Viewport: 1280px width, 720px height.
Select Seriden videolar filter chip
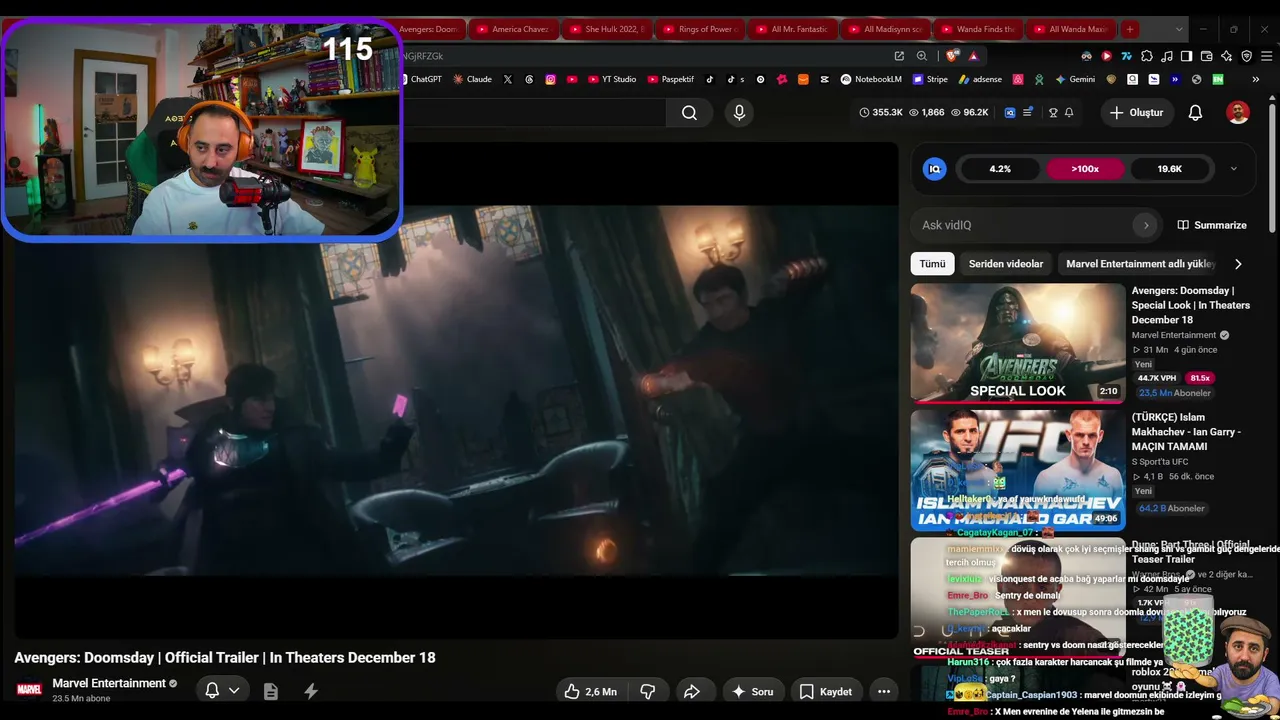[1006, 264]
